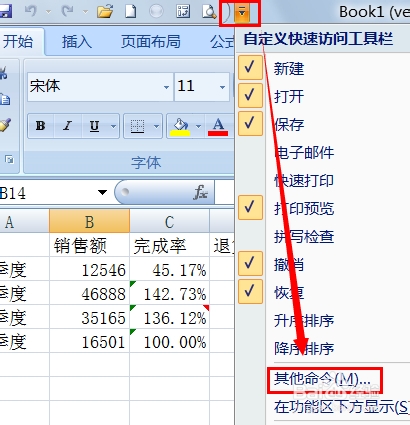Viewport: 410px width, 425px height.
Task: Select cell showing 45.17%
Action: click(x=169, y=269)
